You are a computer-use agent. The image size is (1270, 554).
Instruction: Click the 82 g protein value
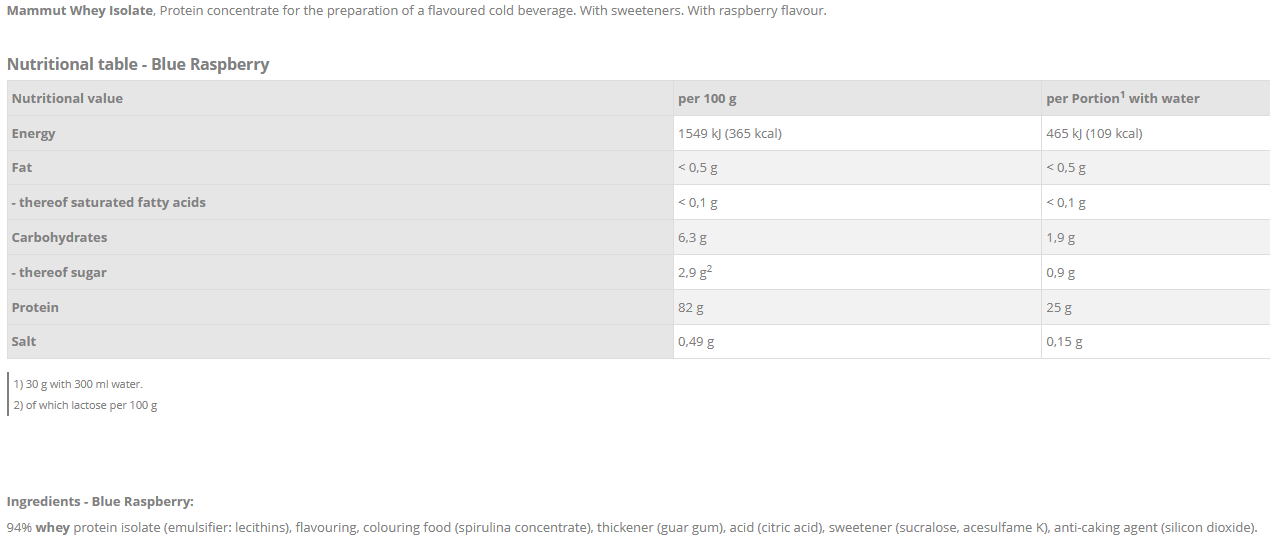[x=690, y=307]
